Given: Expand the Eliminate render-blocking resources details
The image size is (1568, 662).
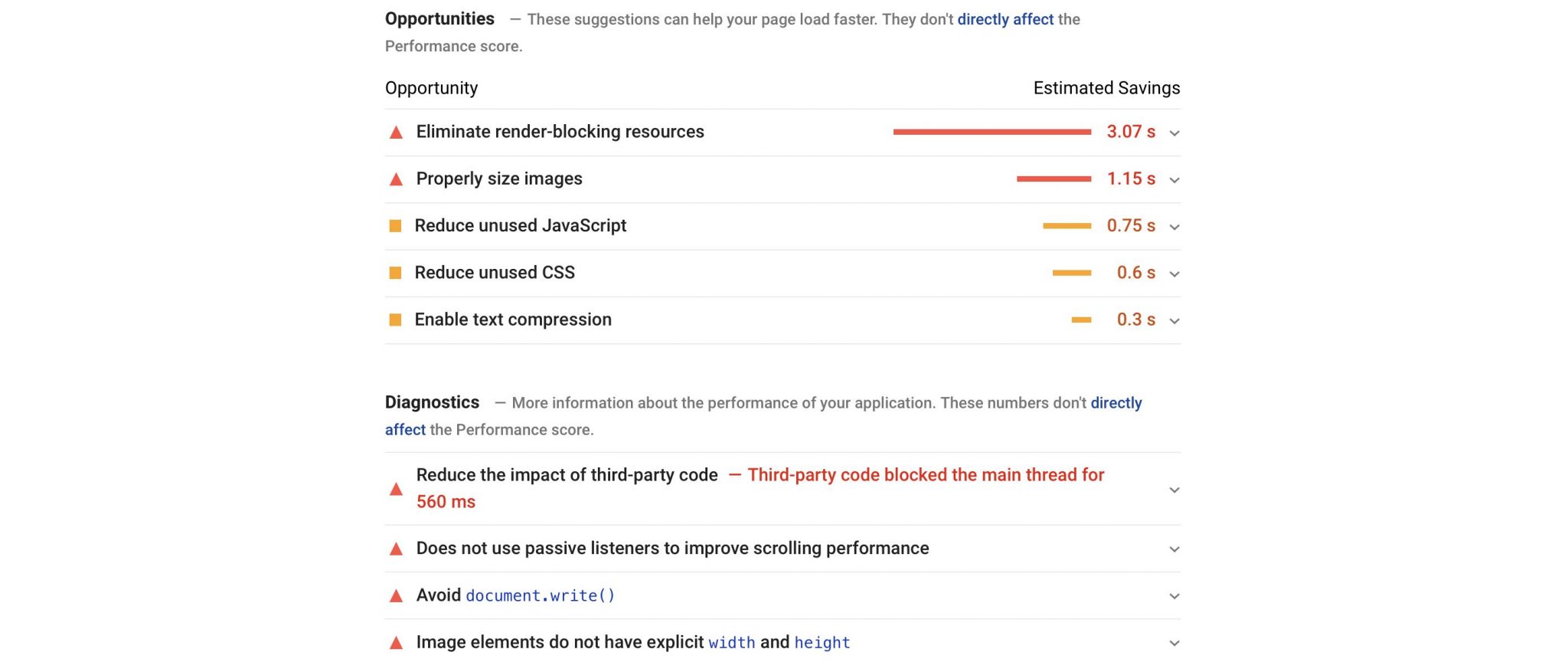Looking at the screenshot, I should click(1174, 133).
